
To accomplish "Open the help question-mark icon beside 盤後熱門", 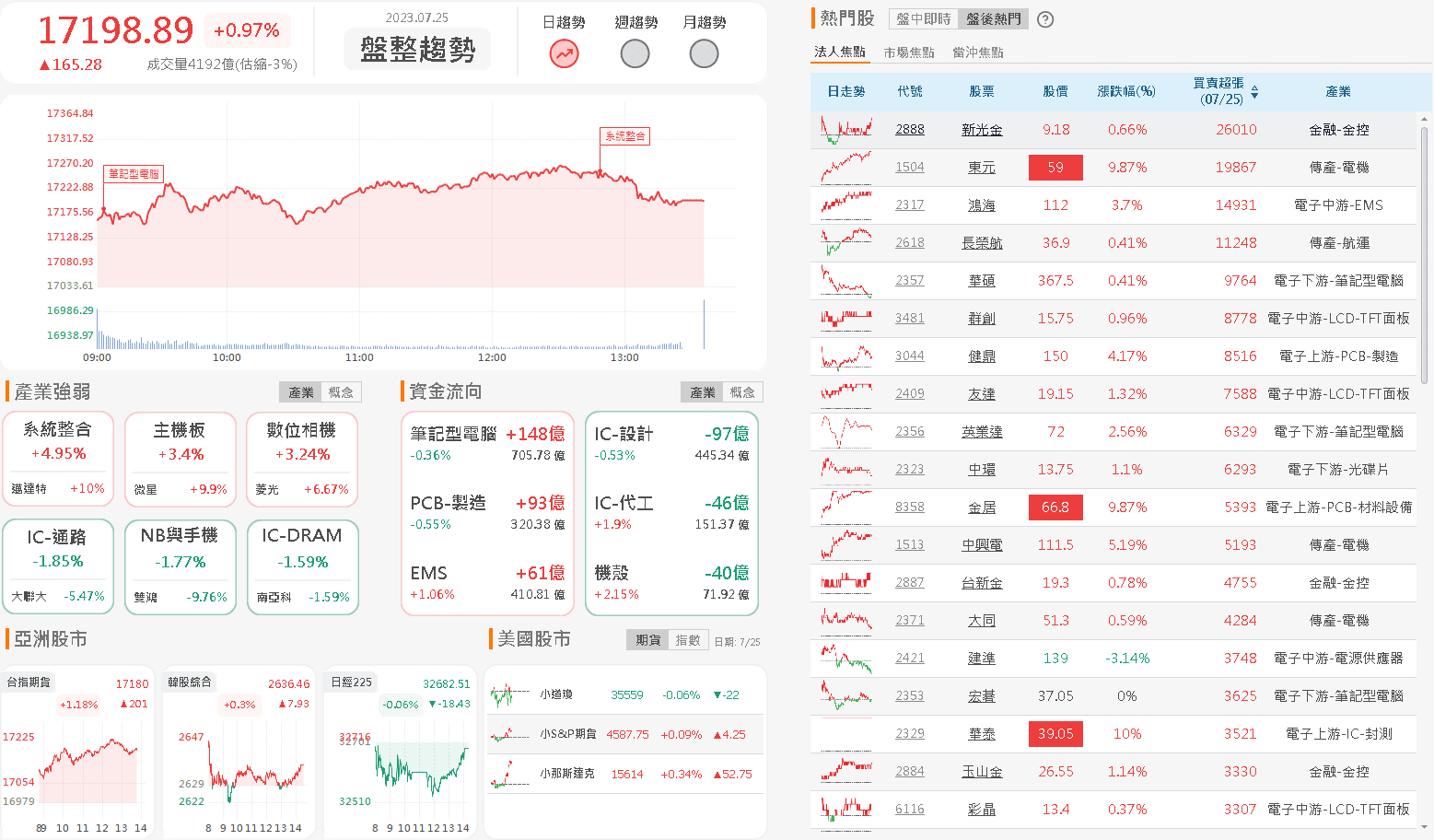I will point(1045,19).
